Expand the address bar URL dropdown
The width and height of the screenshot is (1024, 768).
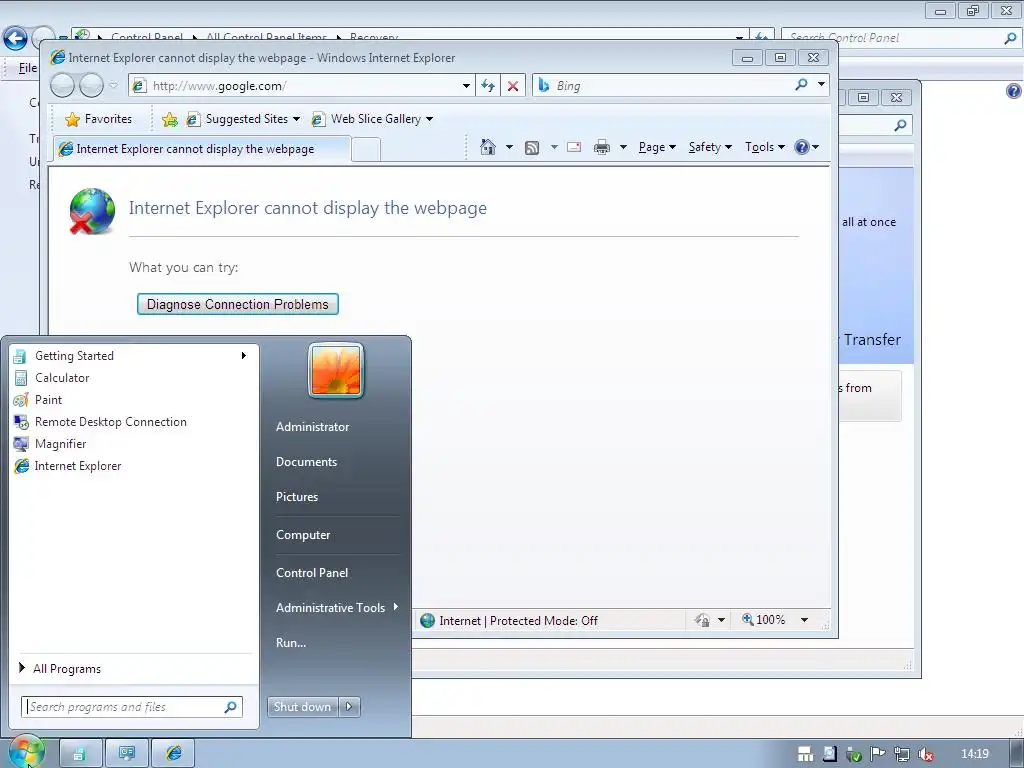(466, 86)
